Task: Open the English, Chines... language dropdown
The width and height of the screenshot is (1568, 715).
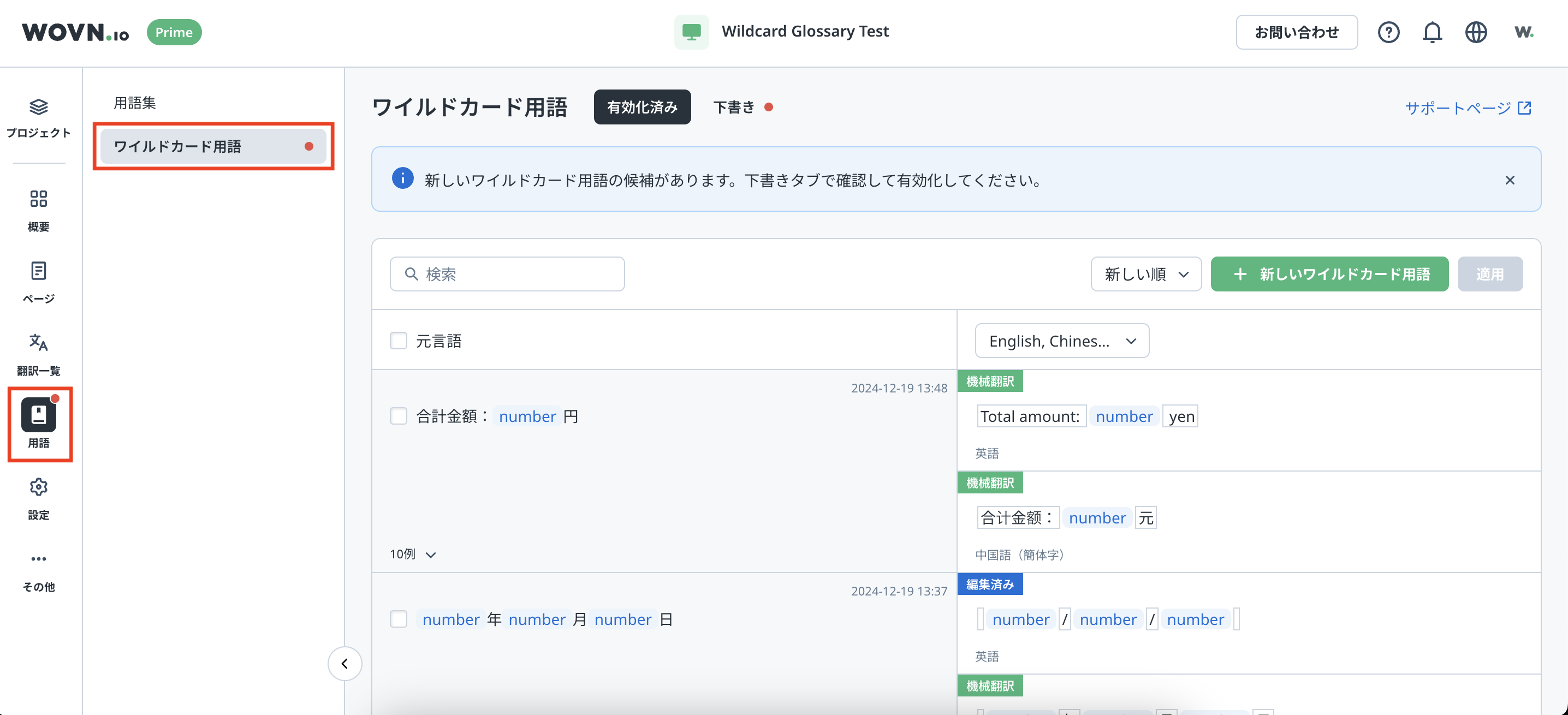Action: 1061,341
